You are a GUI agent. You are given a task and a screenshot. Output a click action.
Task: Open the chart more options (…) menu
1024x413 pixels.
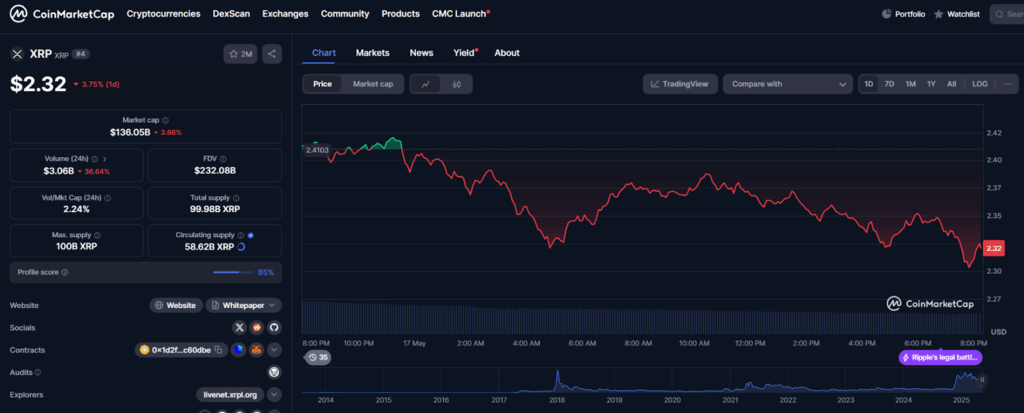coord(1008,84)
